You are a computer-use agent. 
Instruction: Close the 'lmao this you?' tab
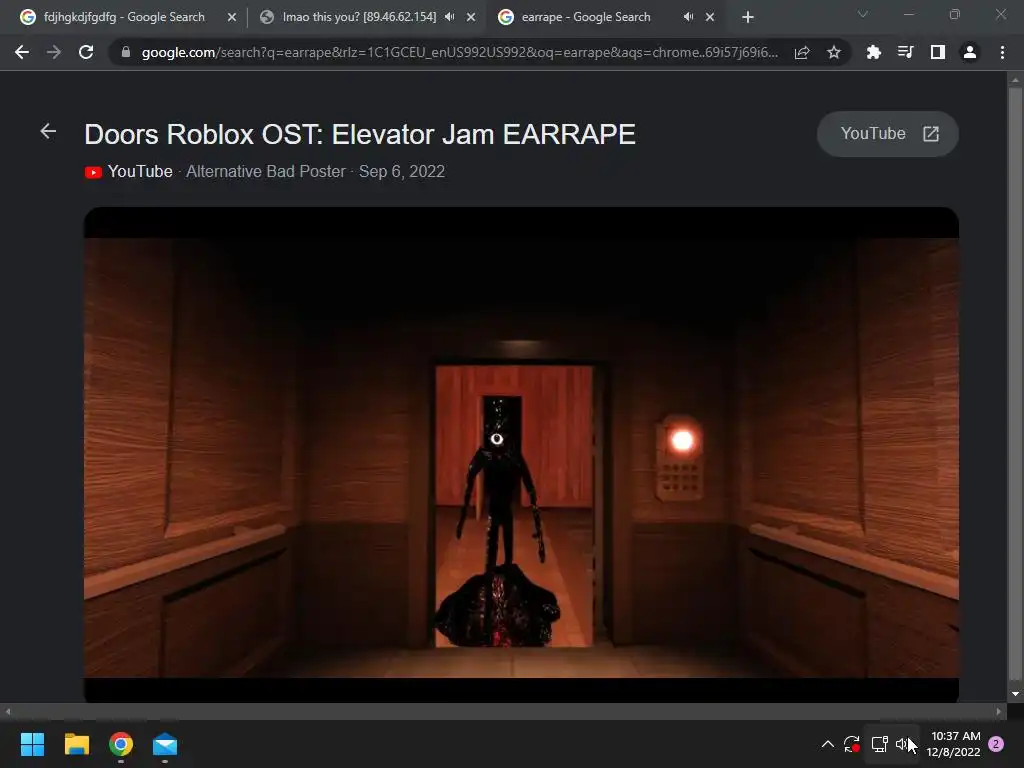click(471, 17)
